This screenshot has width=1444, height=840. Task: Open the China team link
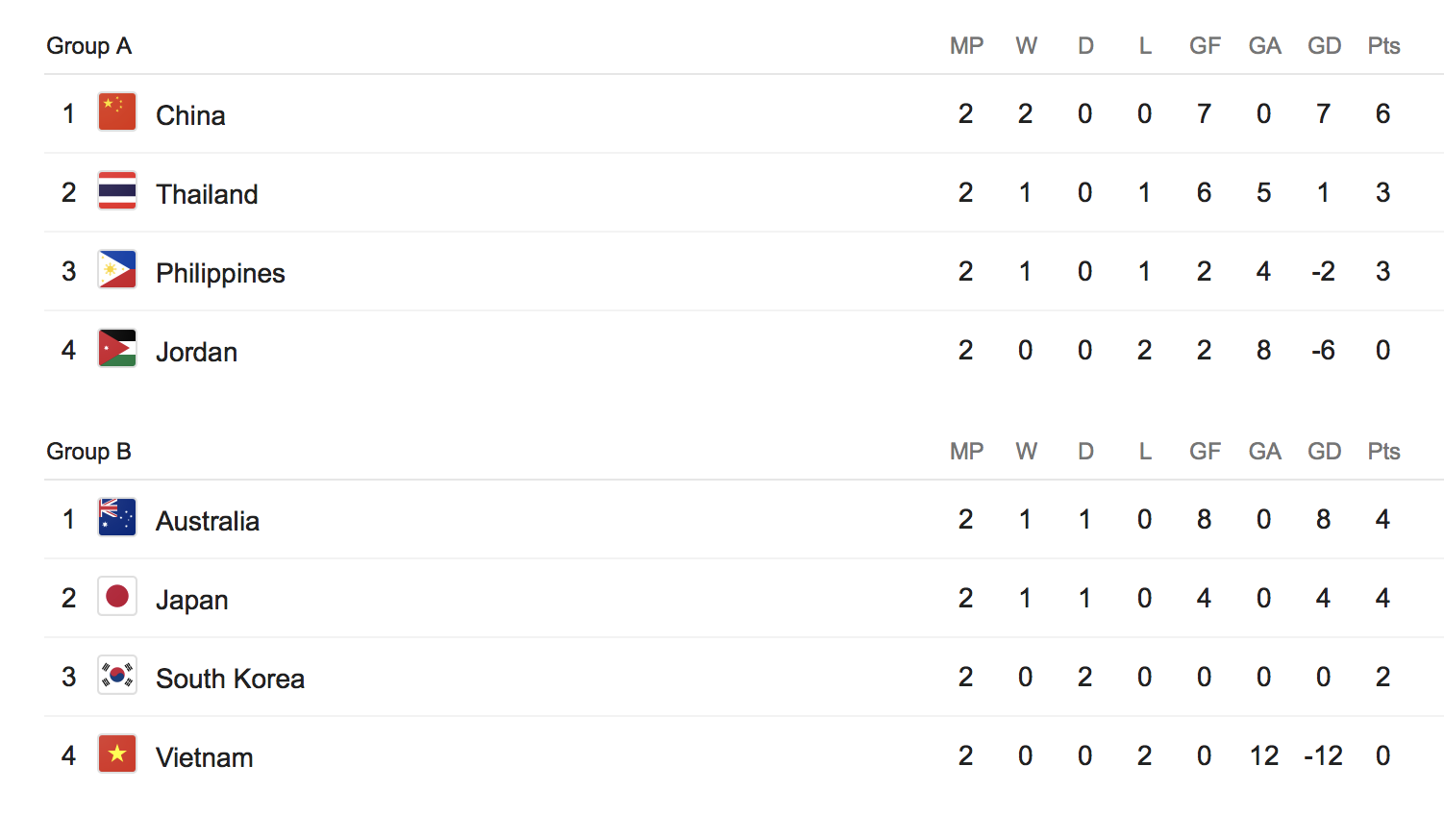[x=190, y=115]
